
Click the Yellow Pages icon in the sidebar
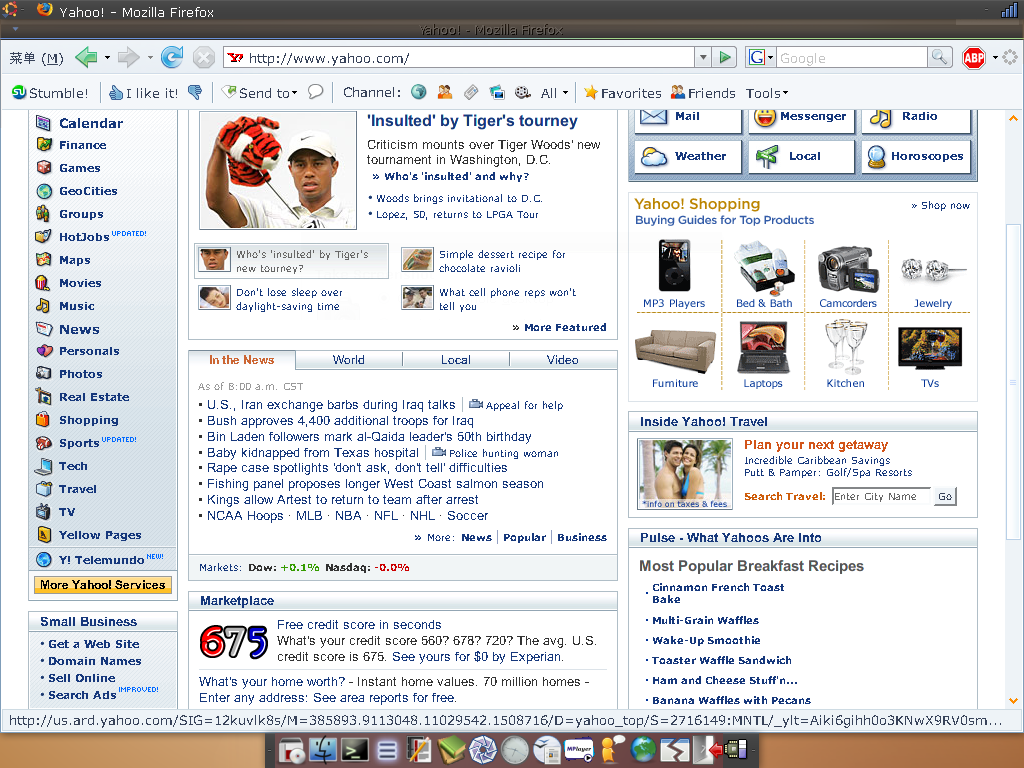point(44,534)
